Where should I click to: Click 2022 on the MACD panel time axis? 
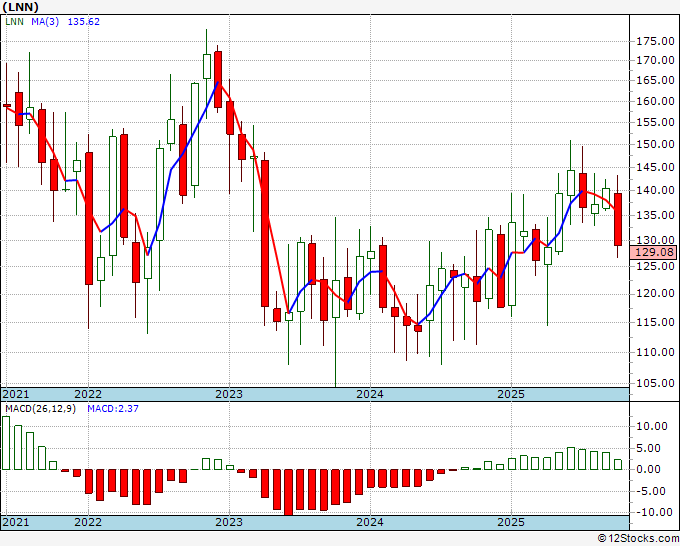pos(88,522)
